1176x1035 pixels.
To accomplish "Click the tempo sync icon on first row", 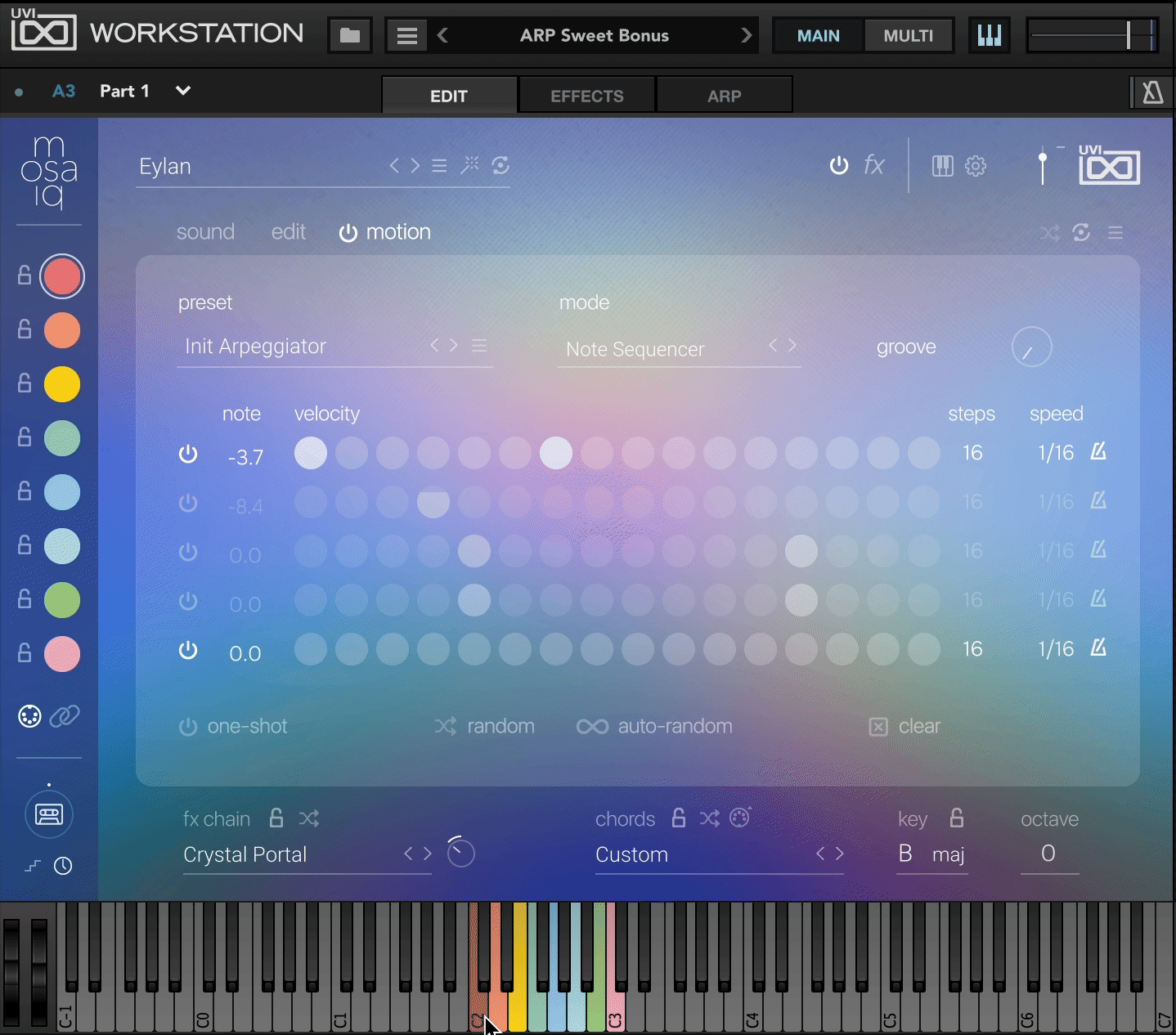I will (1098, 451).
